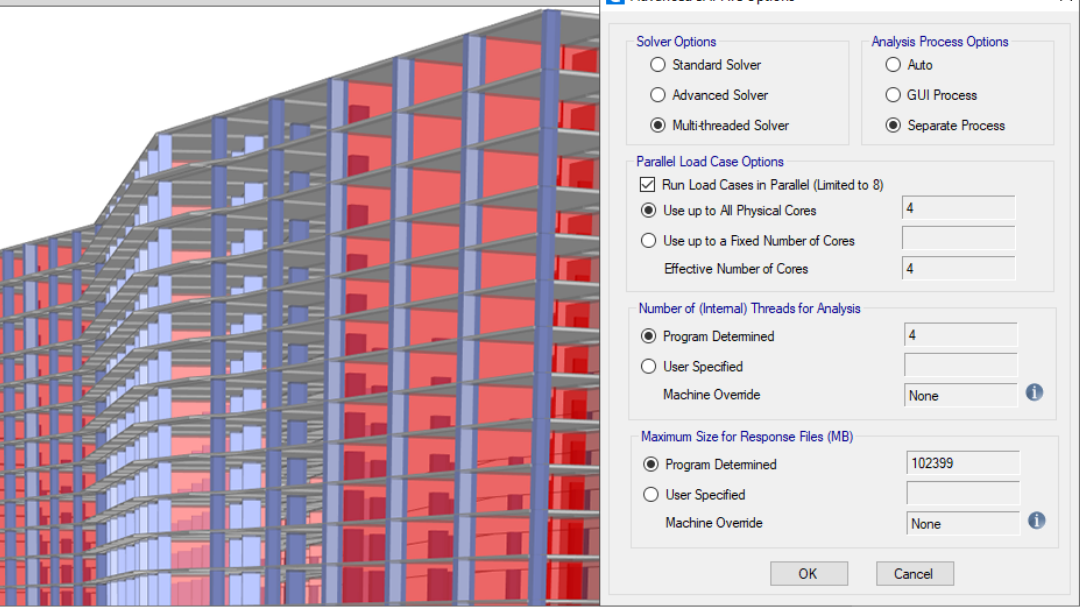This screenshot has width=1080, height=607.
Task: Select User Specified for analysis threads
Action: (x=649, y=367)
